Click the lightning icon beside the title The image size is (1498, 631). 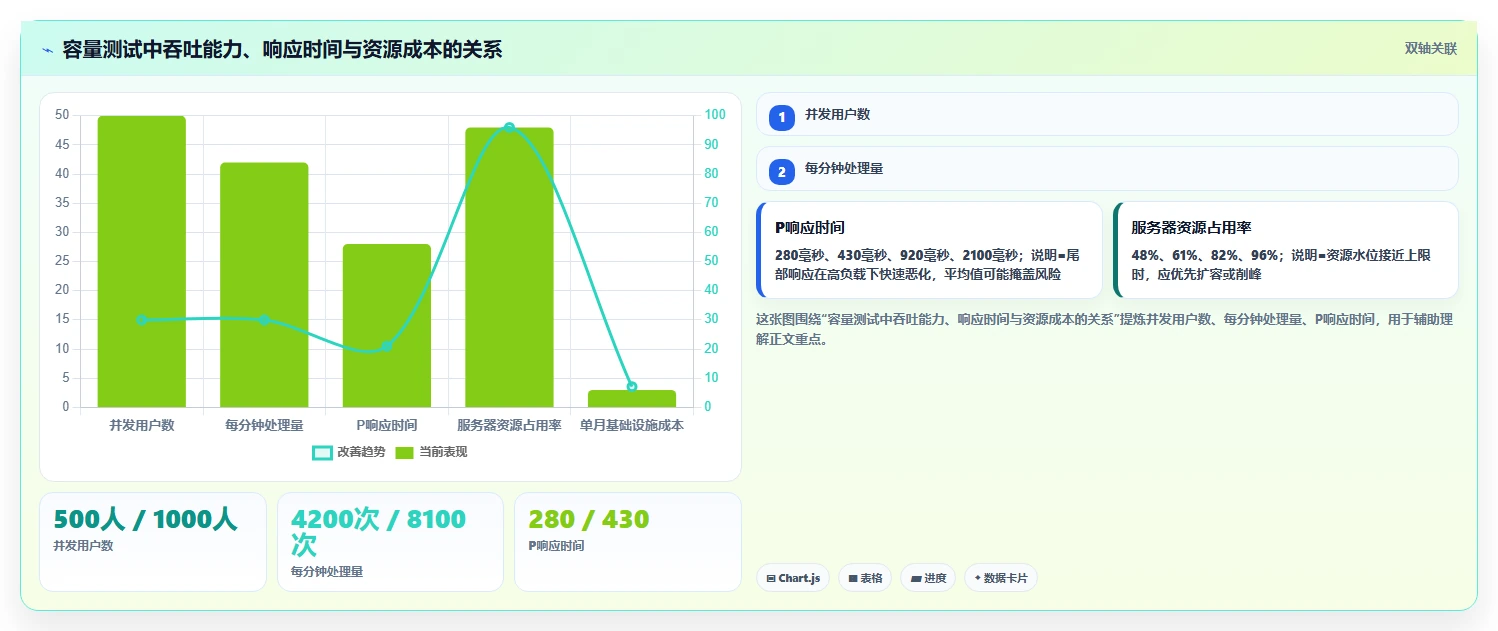pyautogui.click(x=47, y=49)
